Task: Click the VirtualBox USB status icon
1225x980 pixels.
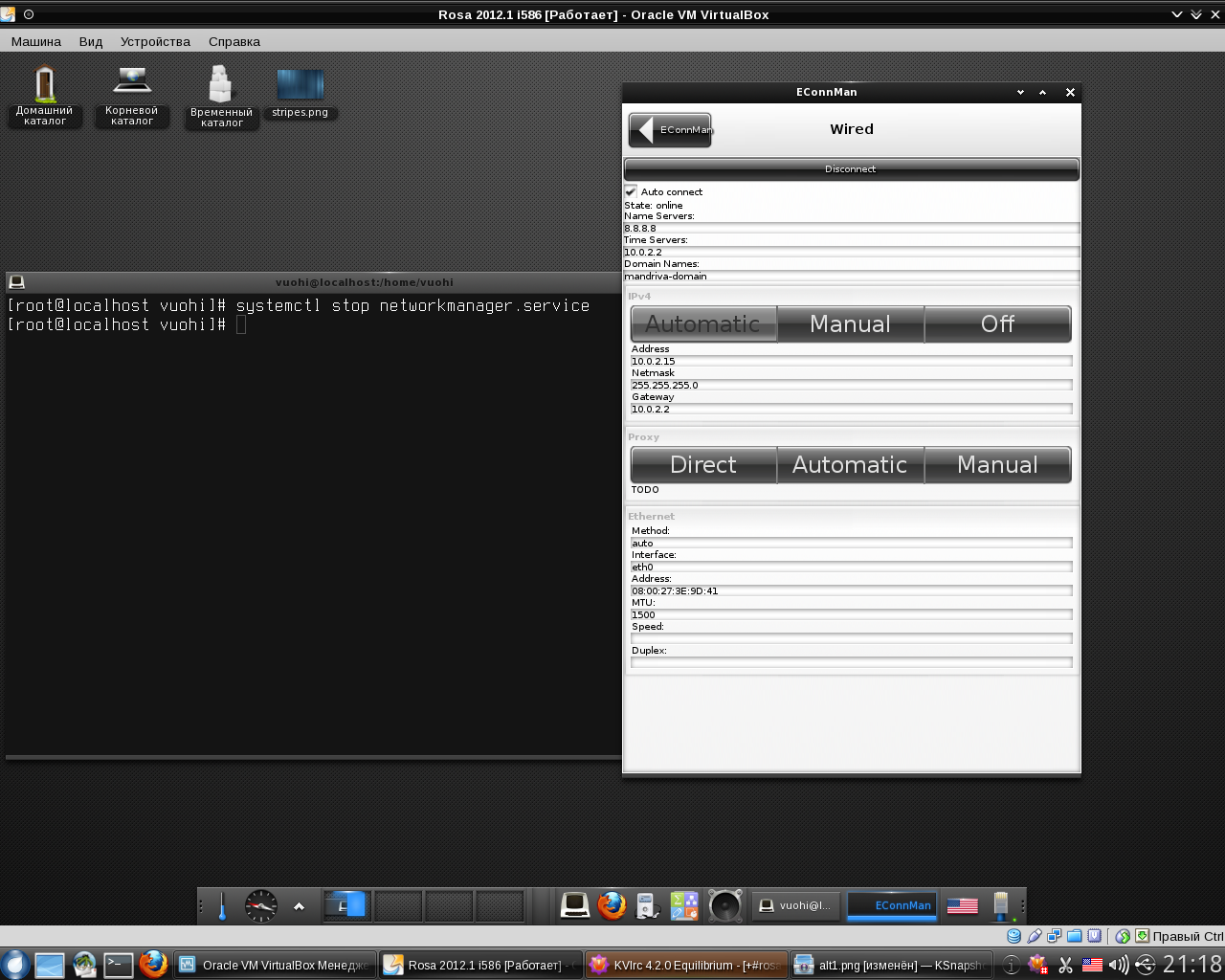Action: pos(1034,936)
